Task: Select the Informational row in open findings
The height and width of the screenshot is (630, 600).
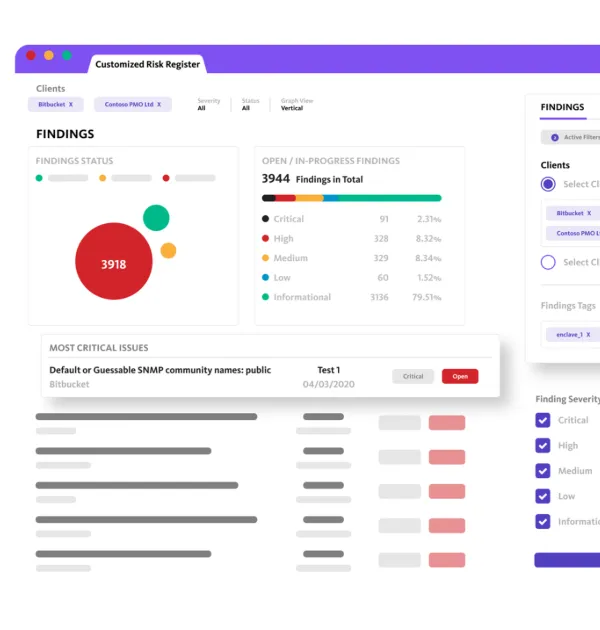Action: pos(352,297)
